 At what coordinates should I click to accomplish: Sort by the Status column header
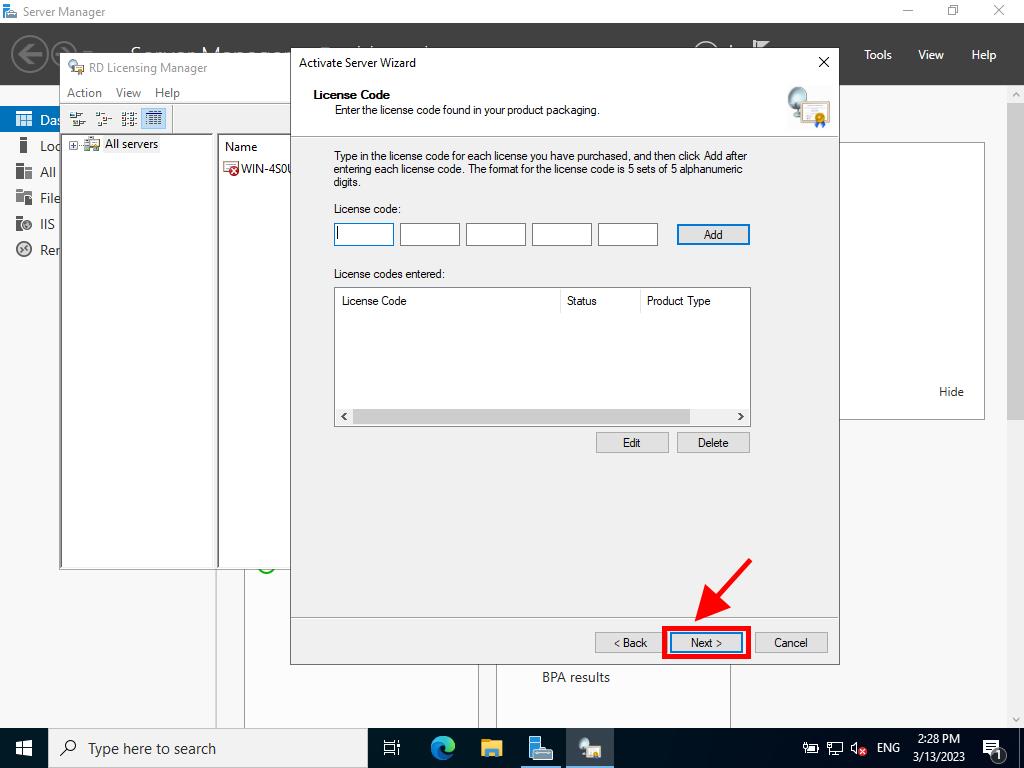pyautogui.click(x=581, y=301)
